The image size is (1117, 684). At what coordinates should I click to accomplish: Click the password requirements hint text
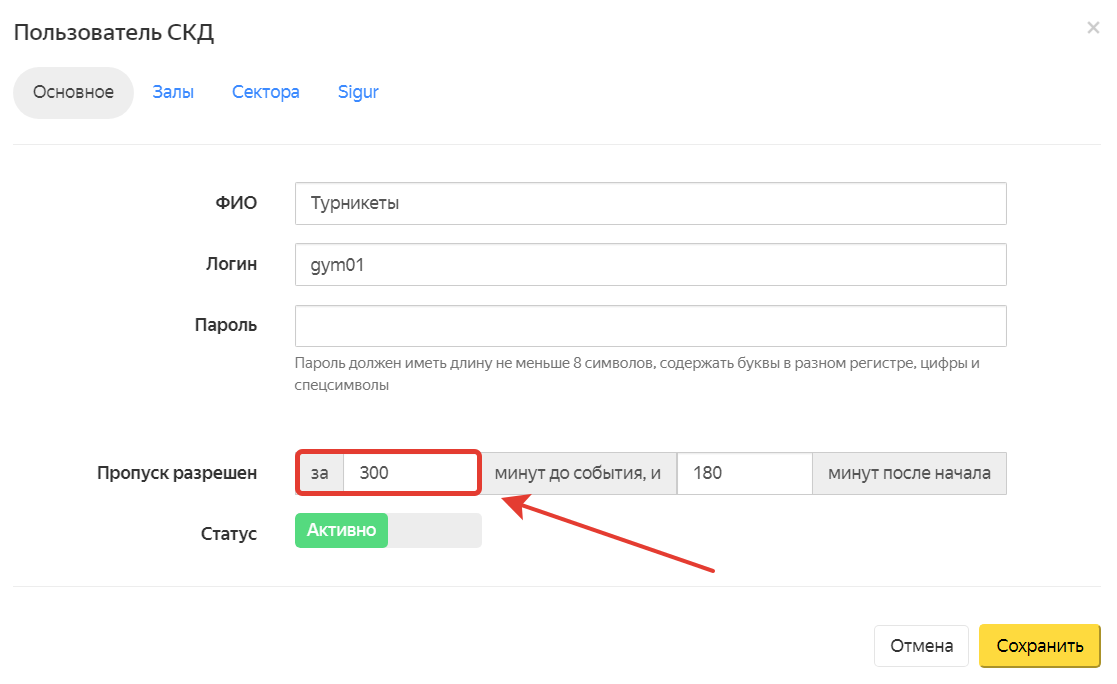coord(636,373)
